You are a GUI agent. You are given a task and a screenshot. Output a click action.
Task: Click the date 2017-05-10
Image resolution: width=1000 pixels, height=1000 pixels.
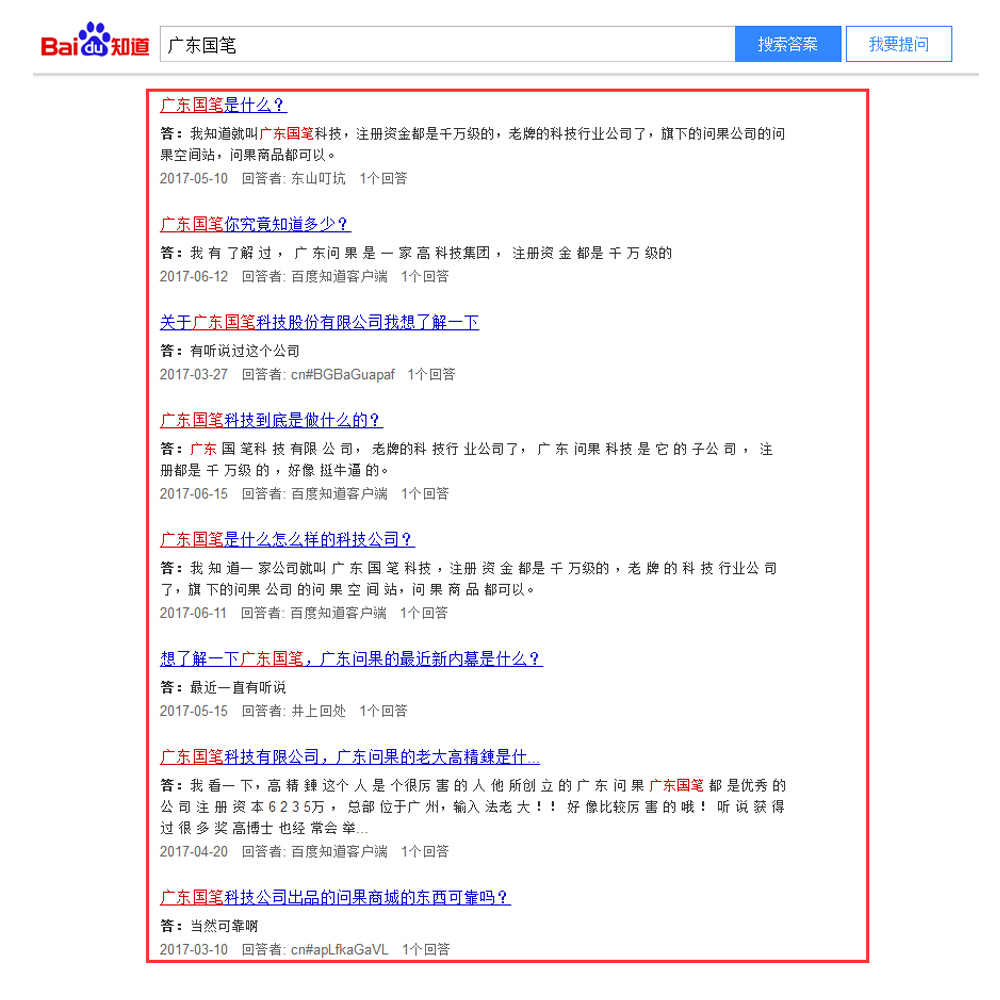click(x=194, y=179)
